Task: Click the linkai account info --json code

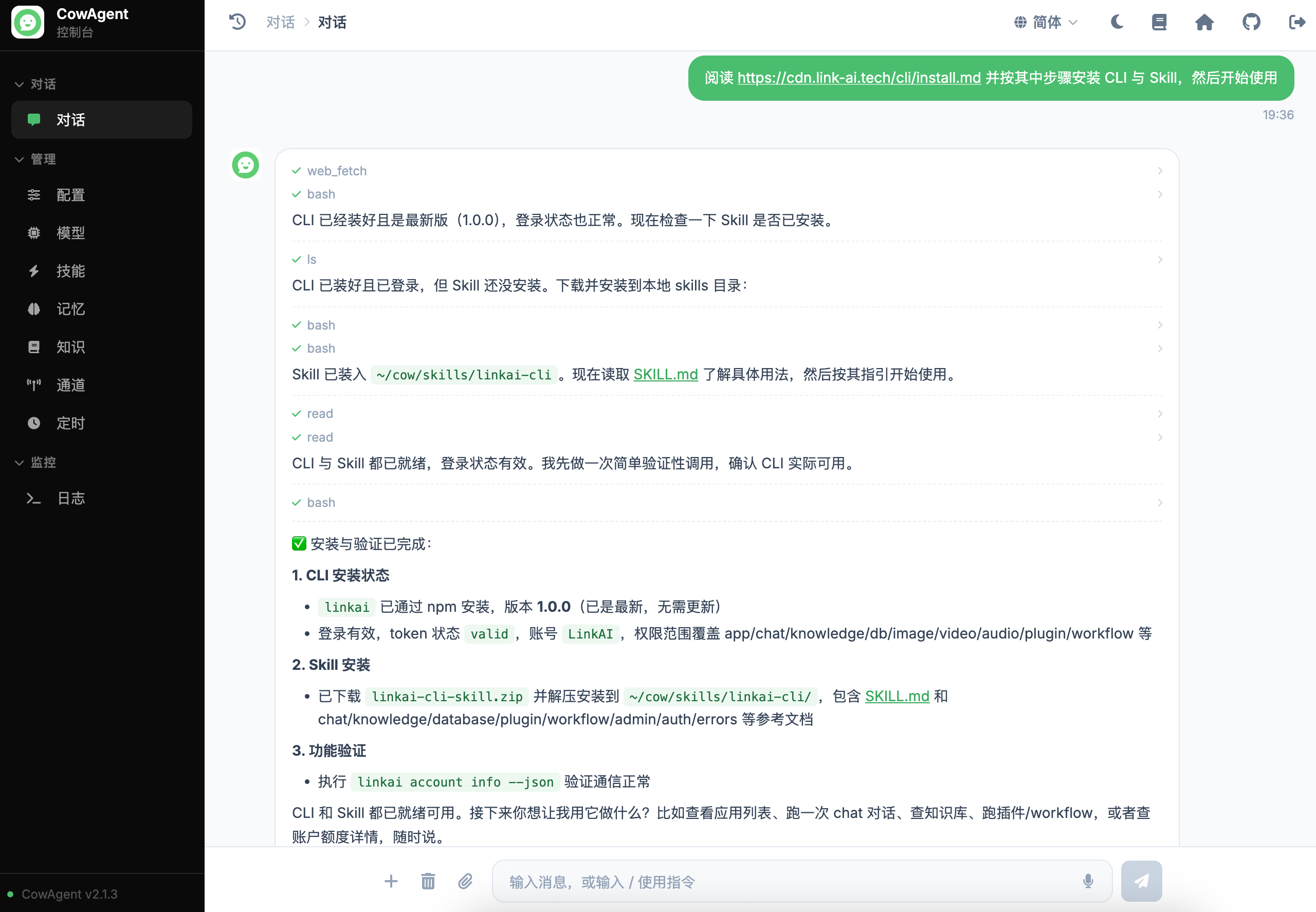Action: pyautogui.click(x=455, y=782)
